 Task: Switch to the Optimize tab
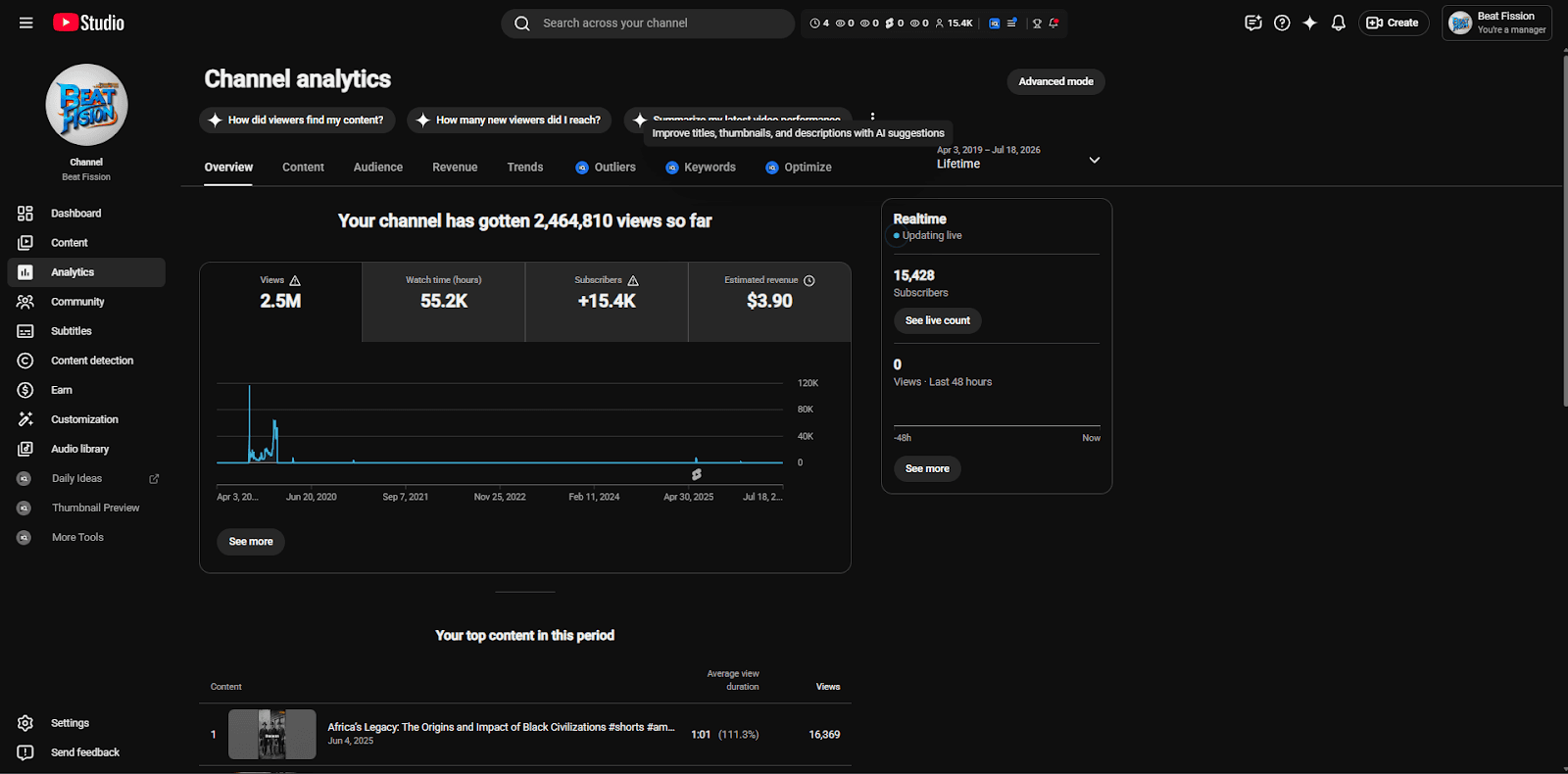799,168
